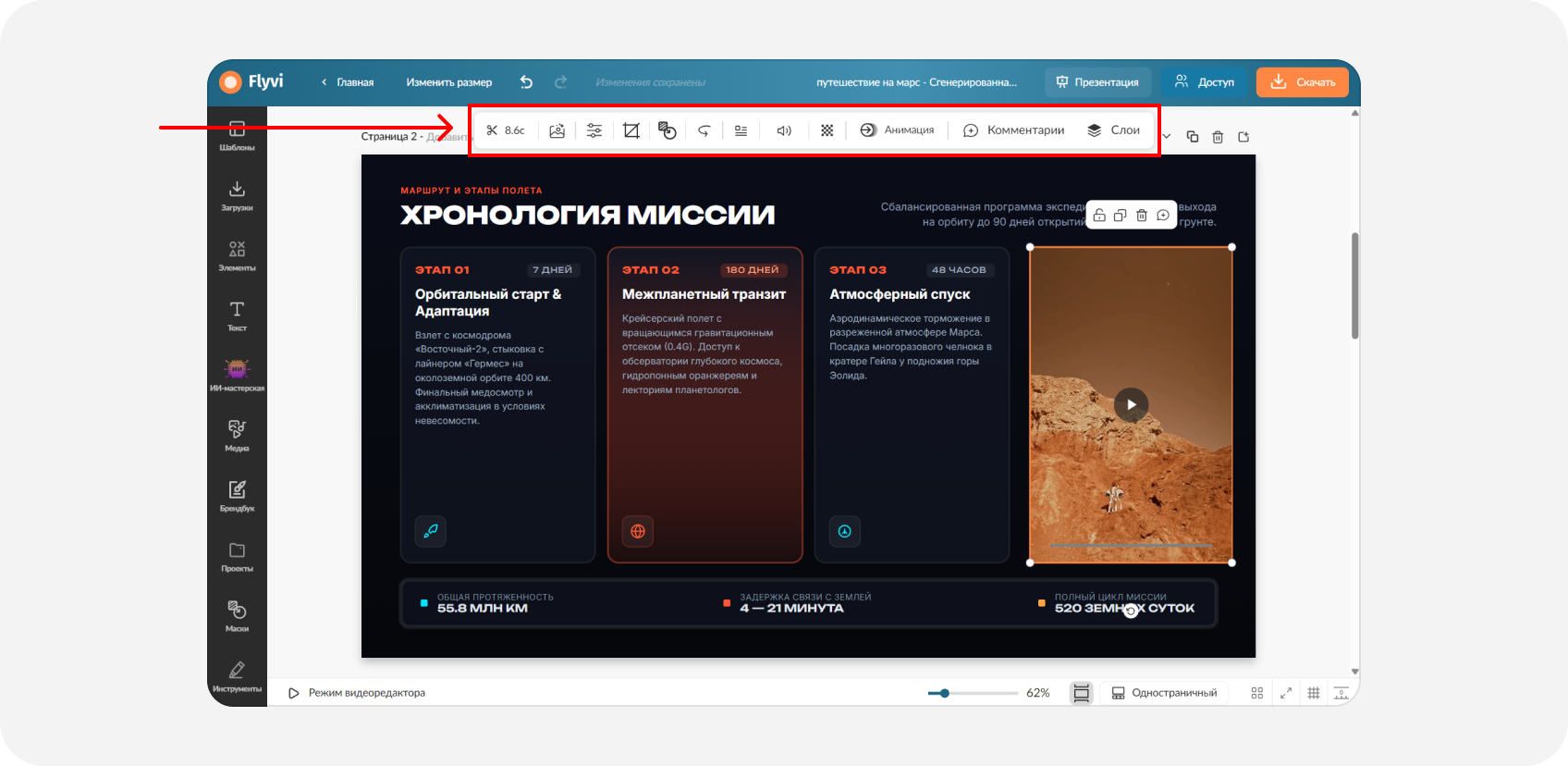1568x766 pixels.
Task: Open the Шаблоны templates sidebar tab
Action: pos(237,136)
